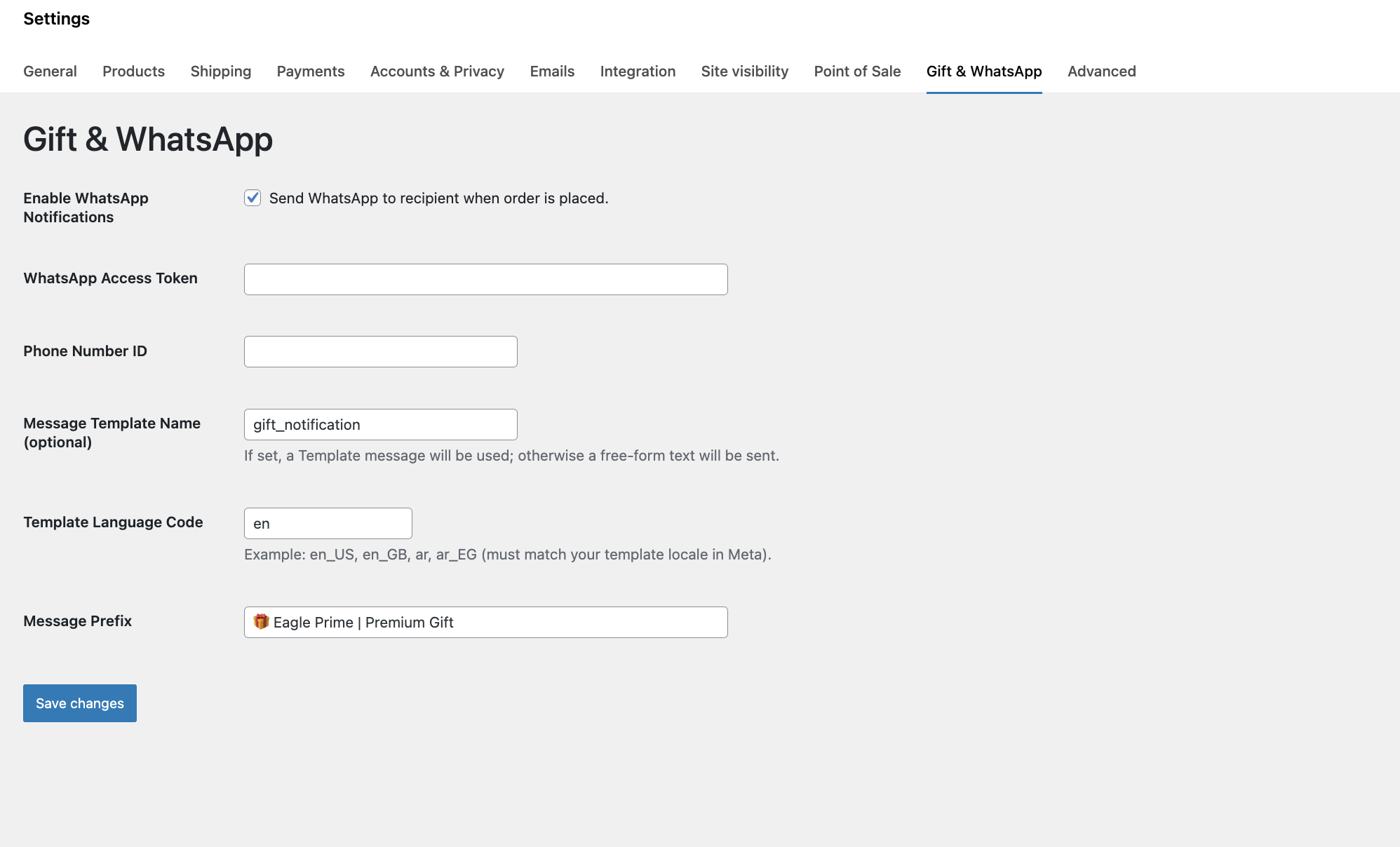Select the Gift & WhatsApp tab
This screenshot has width=1400, height=847.
point(984,72)
